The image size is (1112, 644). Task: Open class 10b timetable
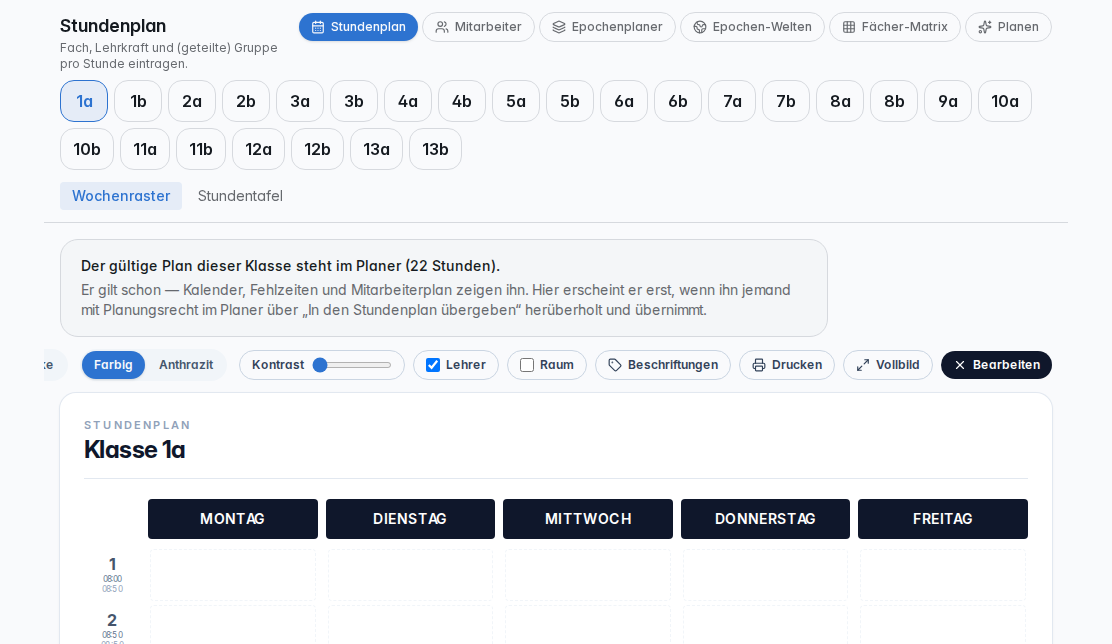[87, 150]
